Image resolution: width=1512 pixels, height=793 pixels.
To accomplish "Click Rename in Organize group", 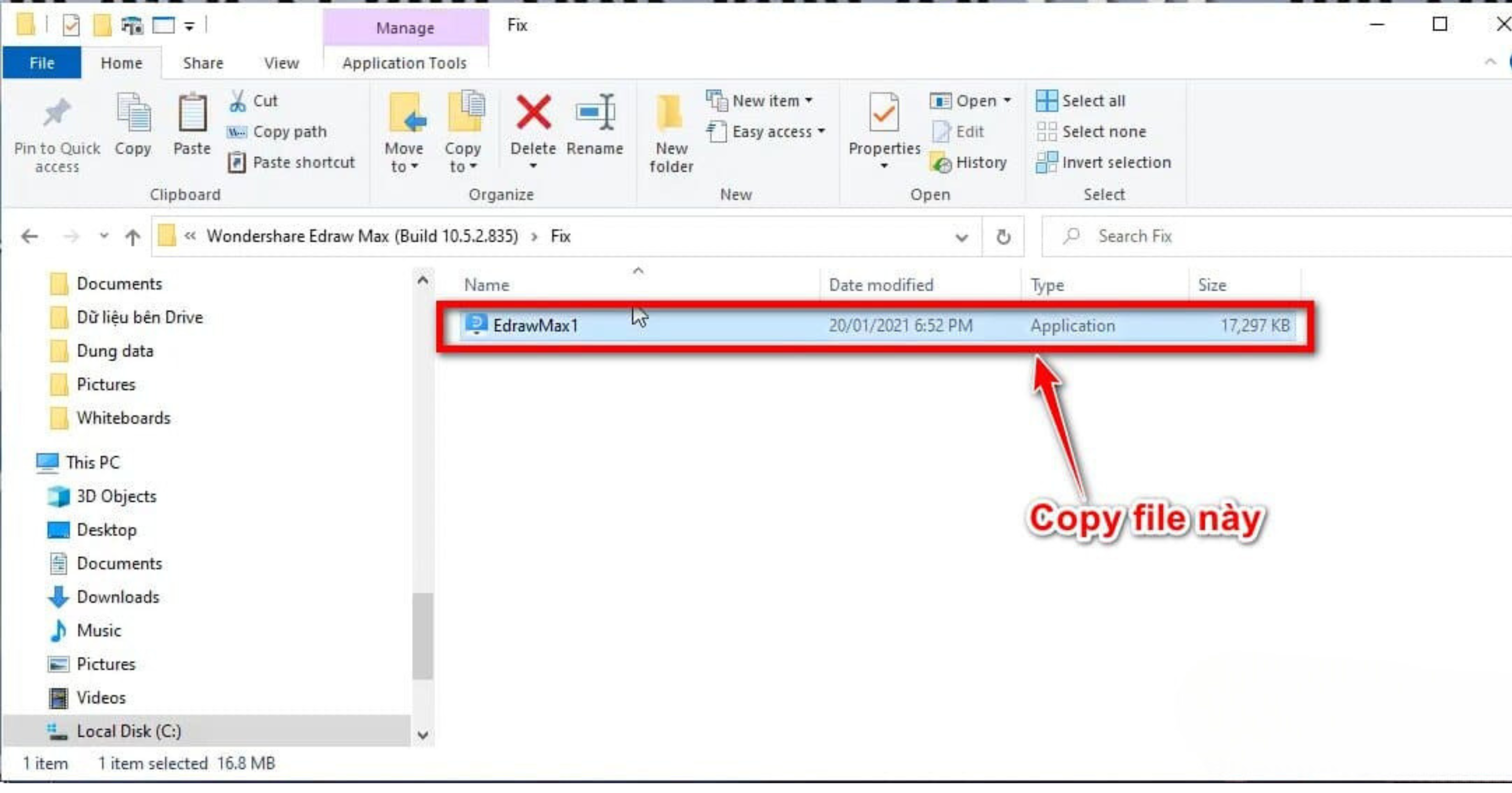I will [x=594, y=125].
